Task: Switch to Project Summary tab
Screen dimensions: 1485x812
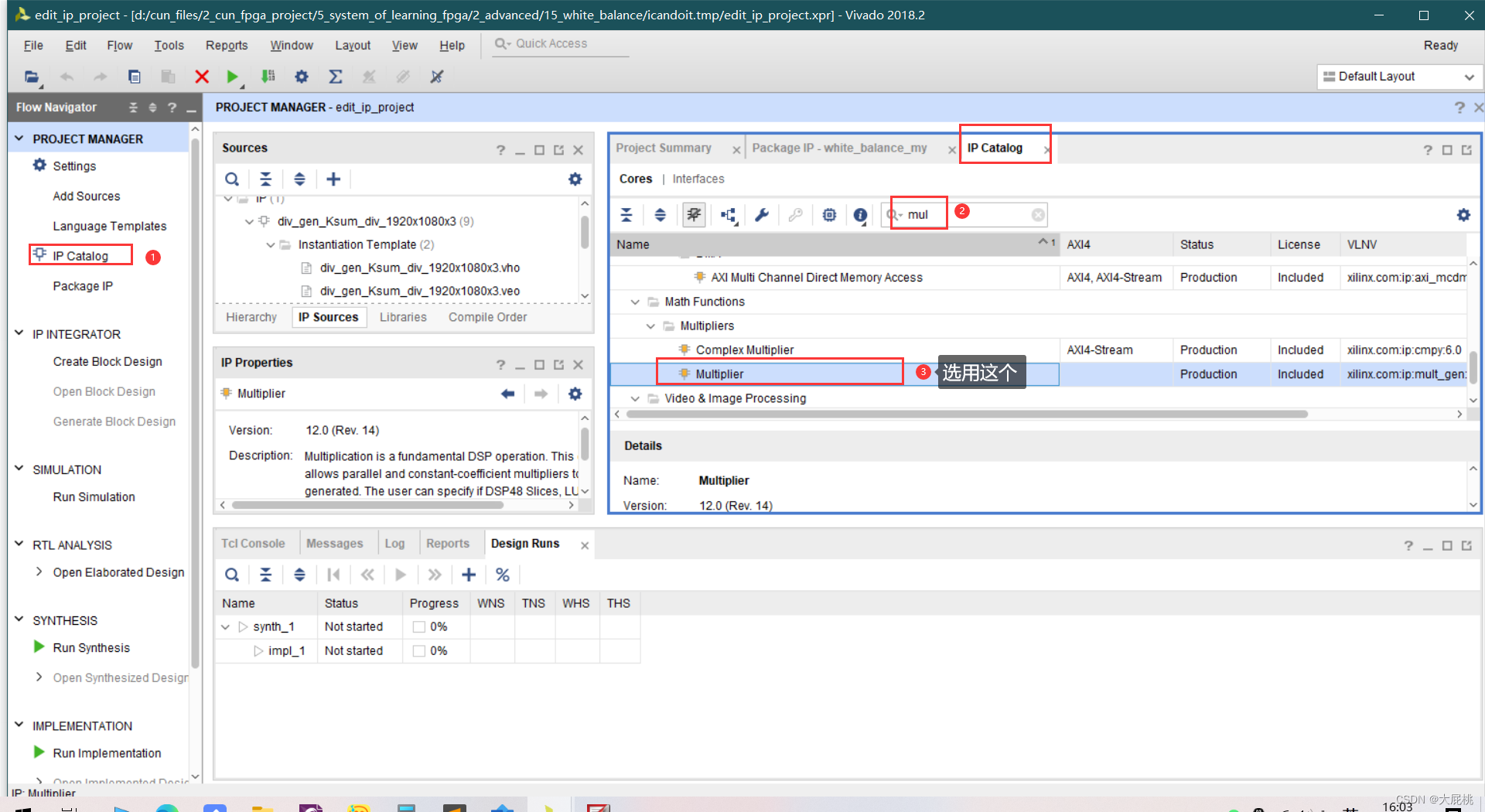Action: [664, 148]
